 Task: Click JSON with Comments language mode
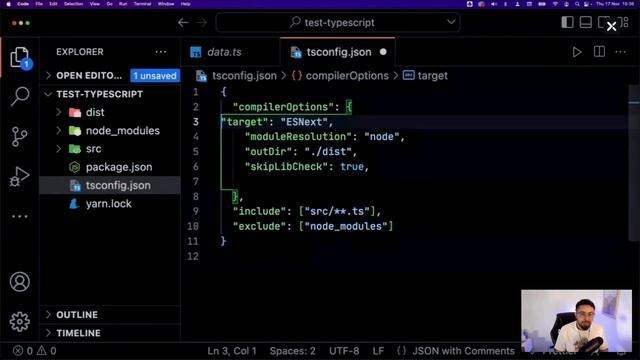(463, 351)
